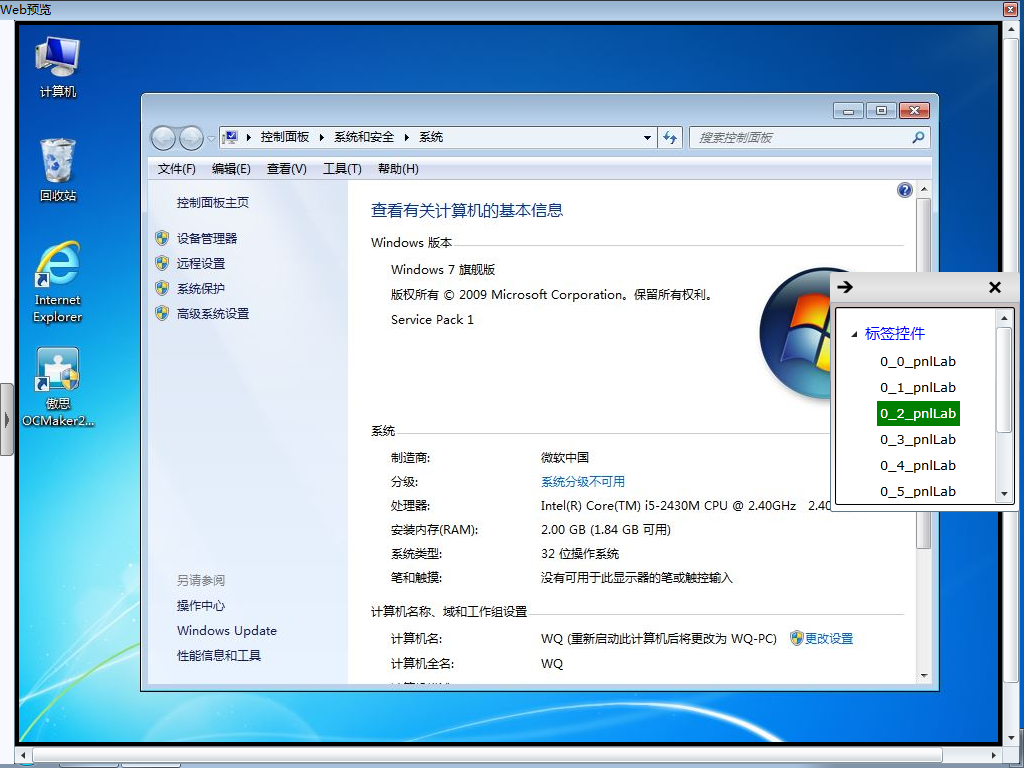Viewport: 1024px width, 768px height.
Task: Open the 性能信息和工具 link
Action: (219, 655)
